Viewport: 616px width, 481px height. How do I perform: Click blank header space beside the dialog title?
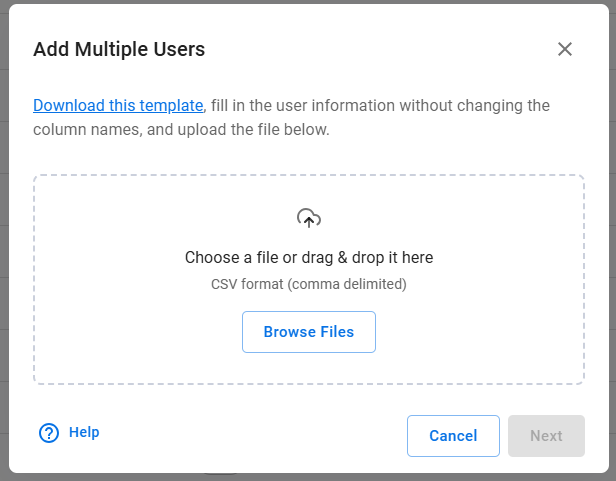coord(380,49)
